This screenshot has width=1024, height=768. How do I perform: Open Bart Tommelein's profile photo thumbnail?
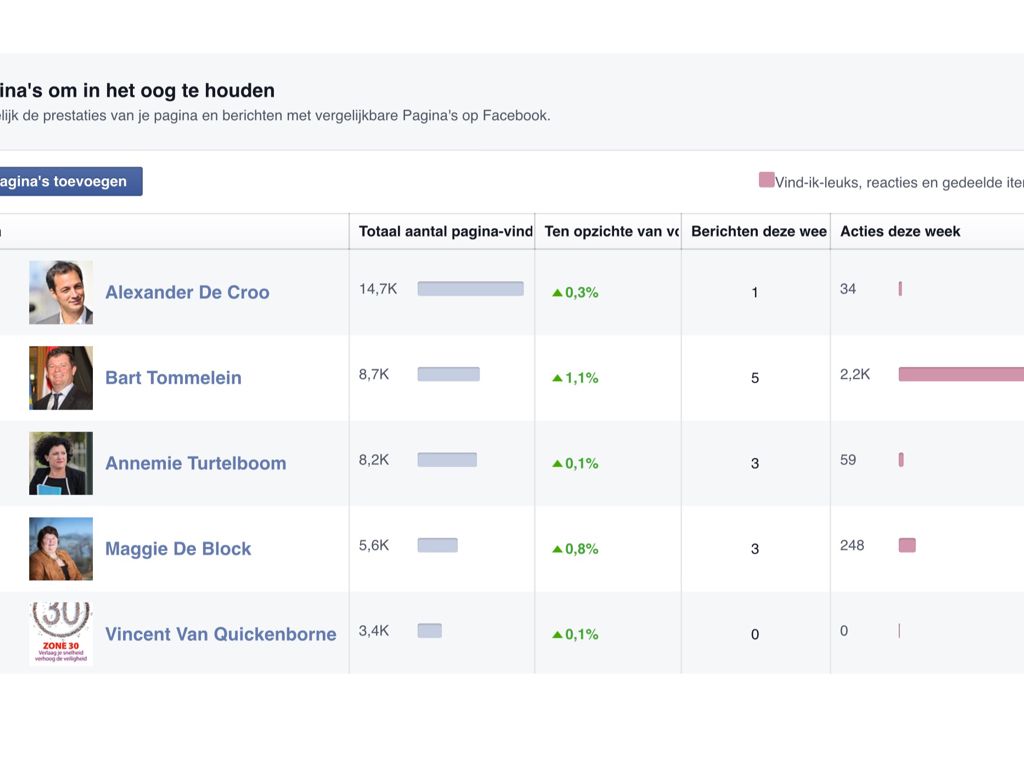coord(61,378)
